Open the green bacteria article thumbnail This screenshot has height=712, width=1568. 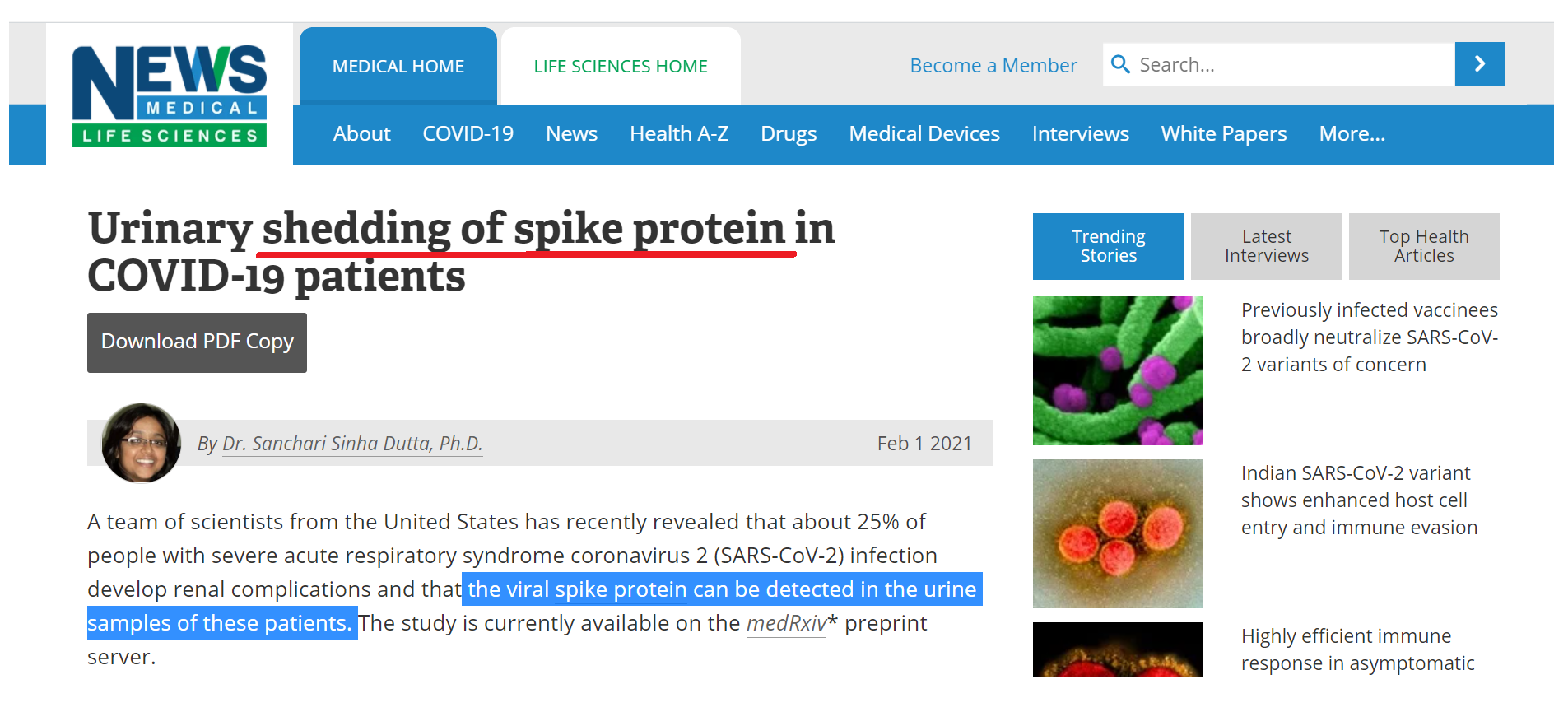click(x=1117, y=370)
